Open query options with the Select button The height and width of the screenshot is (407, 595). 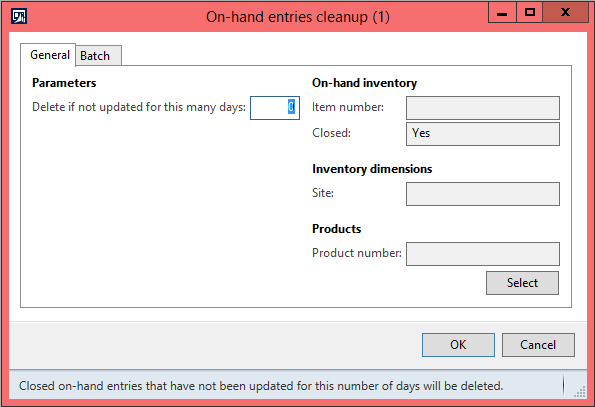tap(522, 283)
